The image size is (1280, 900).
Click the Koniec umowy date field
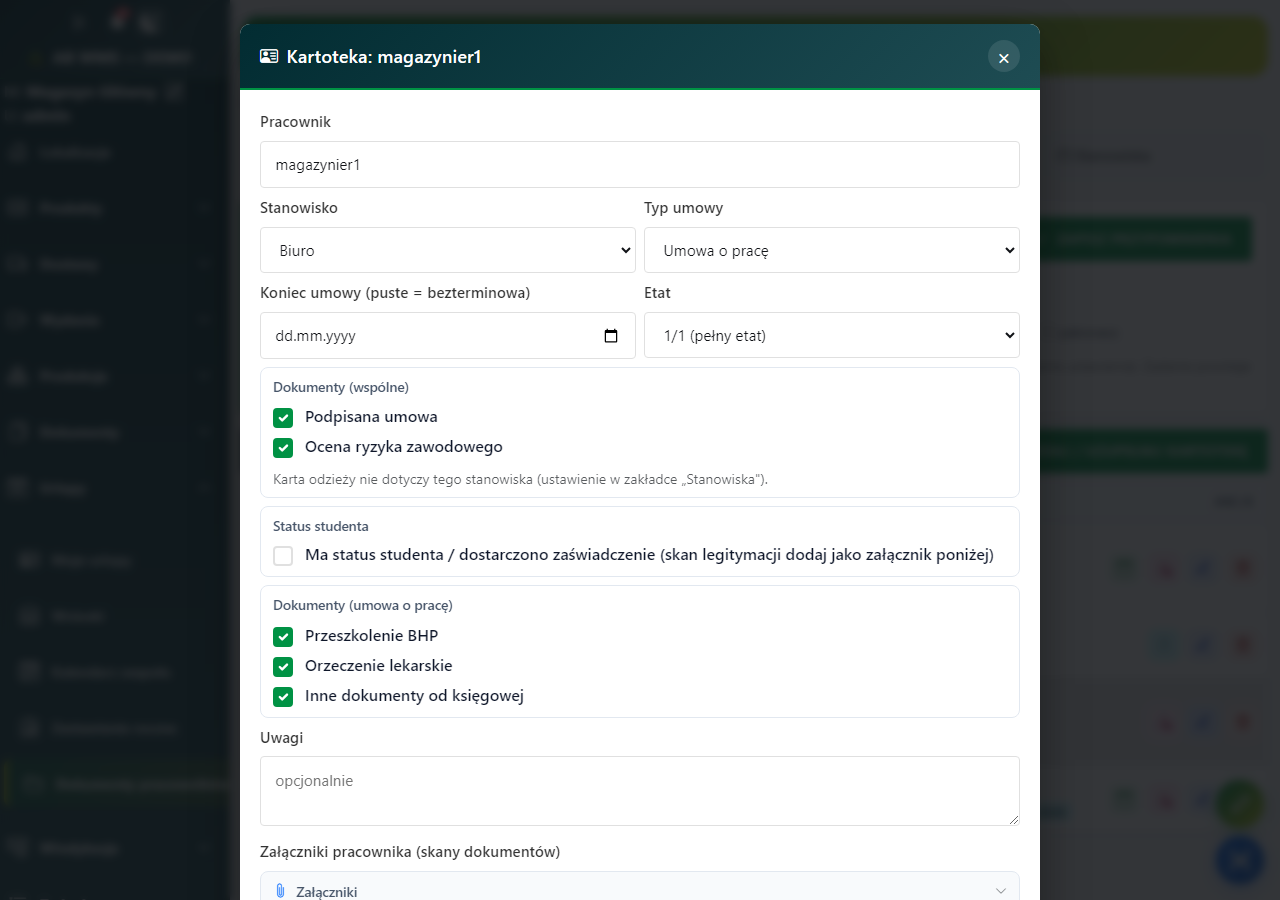(x=448, y=335)
